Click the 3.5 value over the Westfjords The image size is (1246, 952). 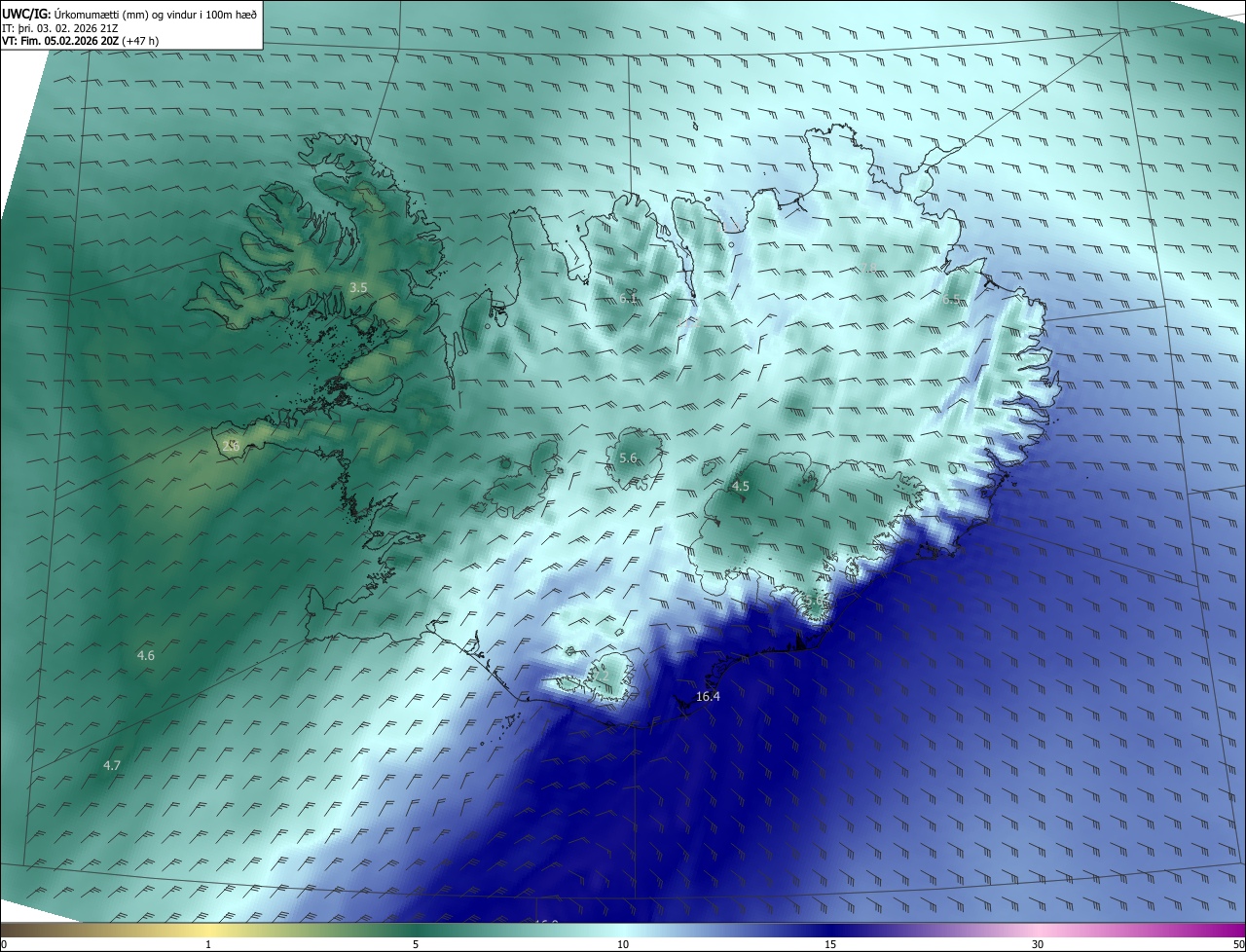point(358,287)
